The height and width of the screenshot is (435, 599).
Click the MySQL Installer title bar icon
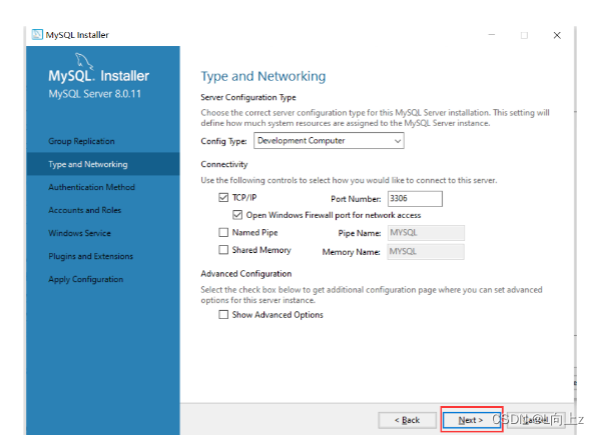pos(37,35)
